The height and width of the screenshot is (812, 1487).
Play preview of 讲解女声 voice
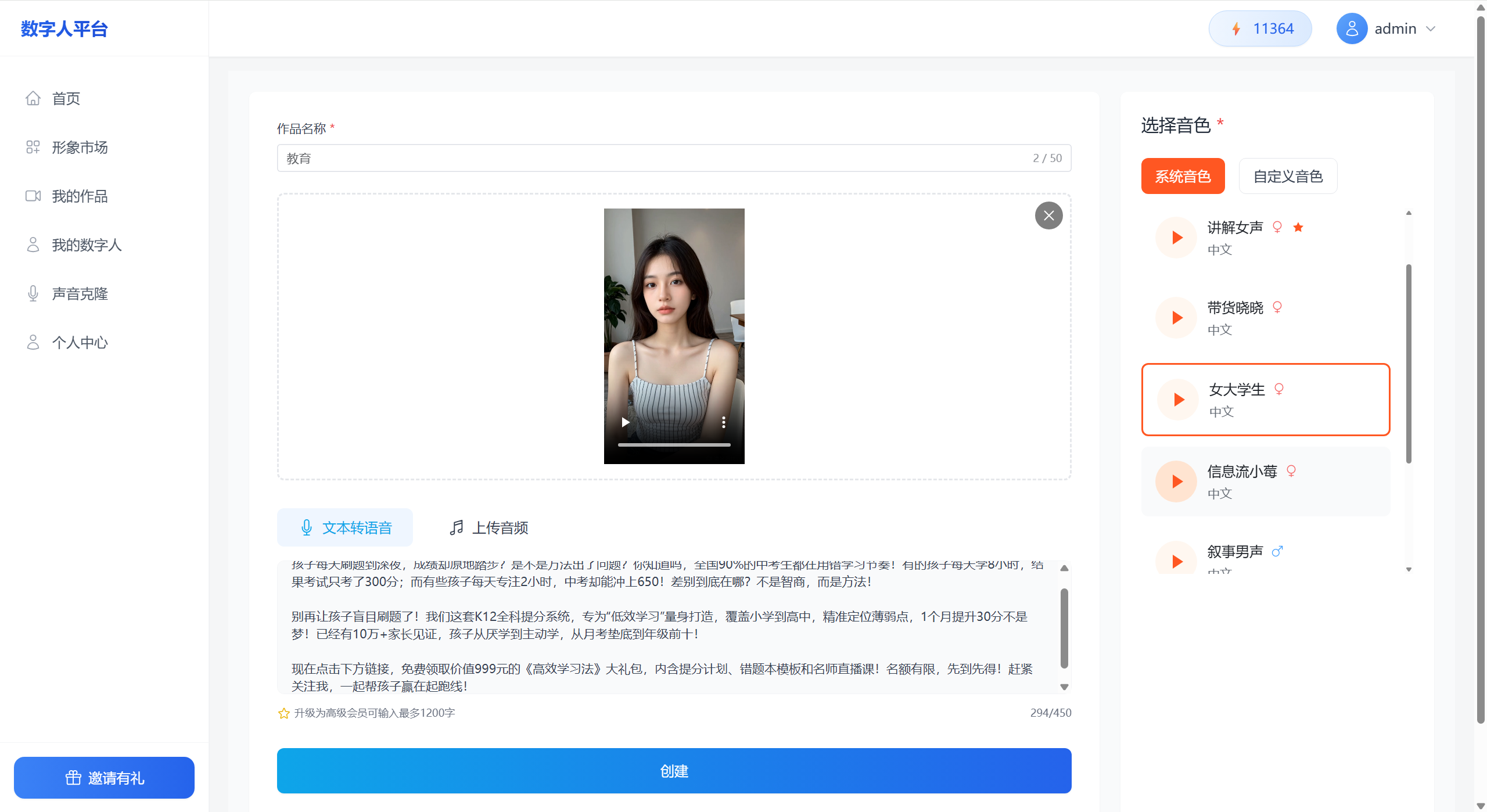(1177, 238)
